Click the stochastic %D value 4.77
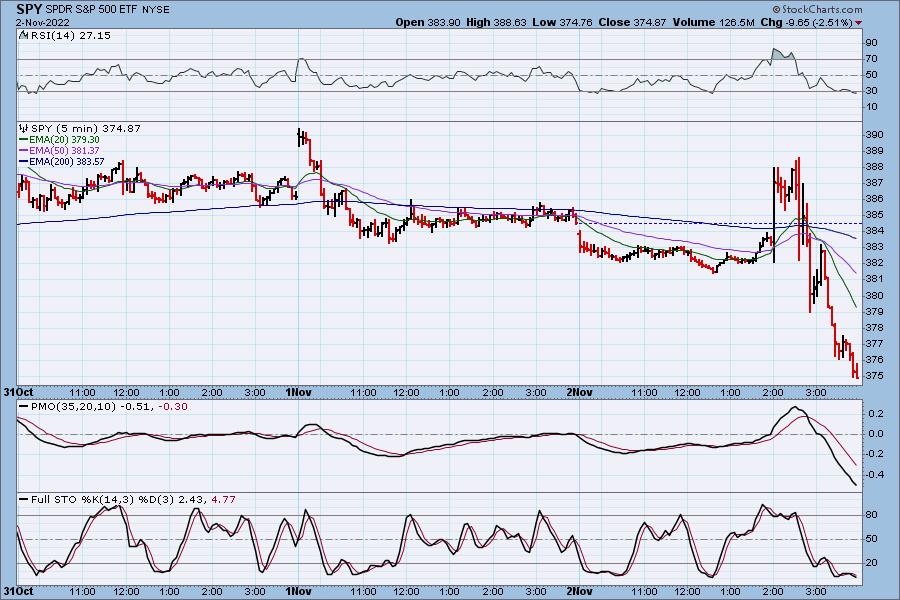This screenshot has height=600, width=900. [x=223, y=500]
